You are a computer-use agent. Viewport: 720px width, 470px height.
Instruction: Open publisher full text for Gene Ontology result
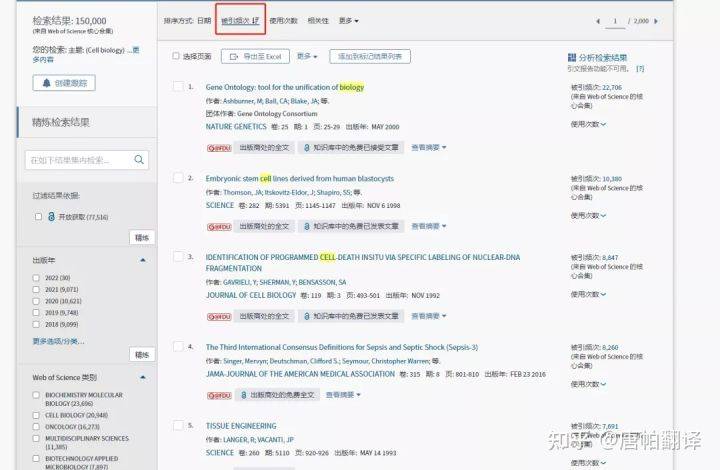[264, 147]
